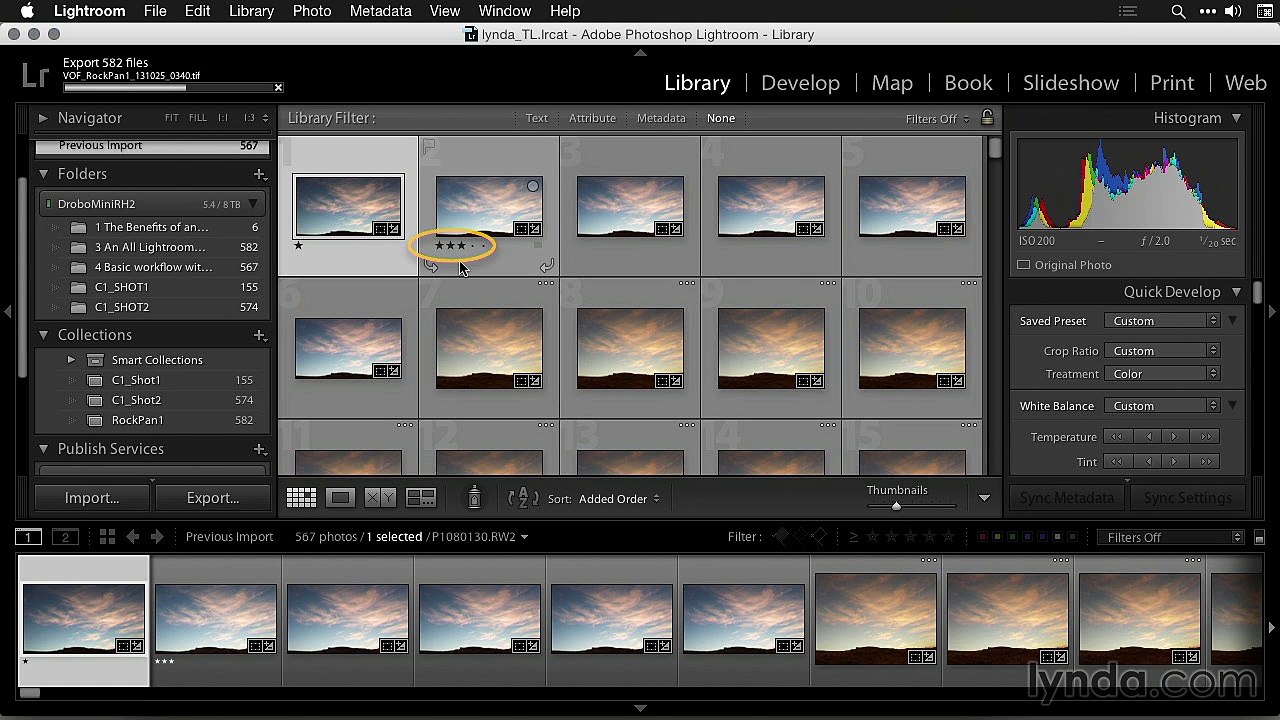Viewport: 1280px width, 720px height.
Task: Cancel the Export 582 files progress
Action: [278, 88]
